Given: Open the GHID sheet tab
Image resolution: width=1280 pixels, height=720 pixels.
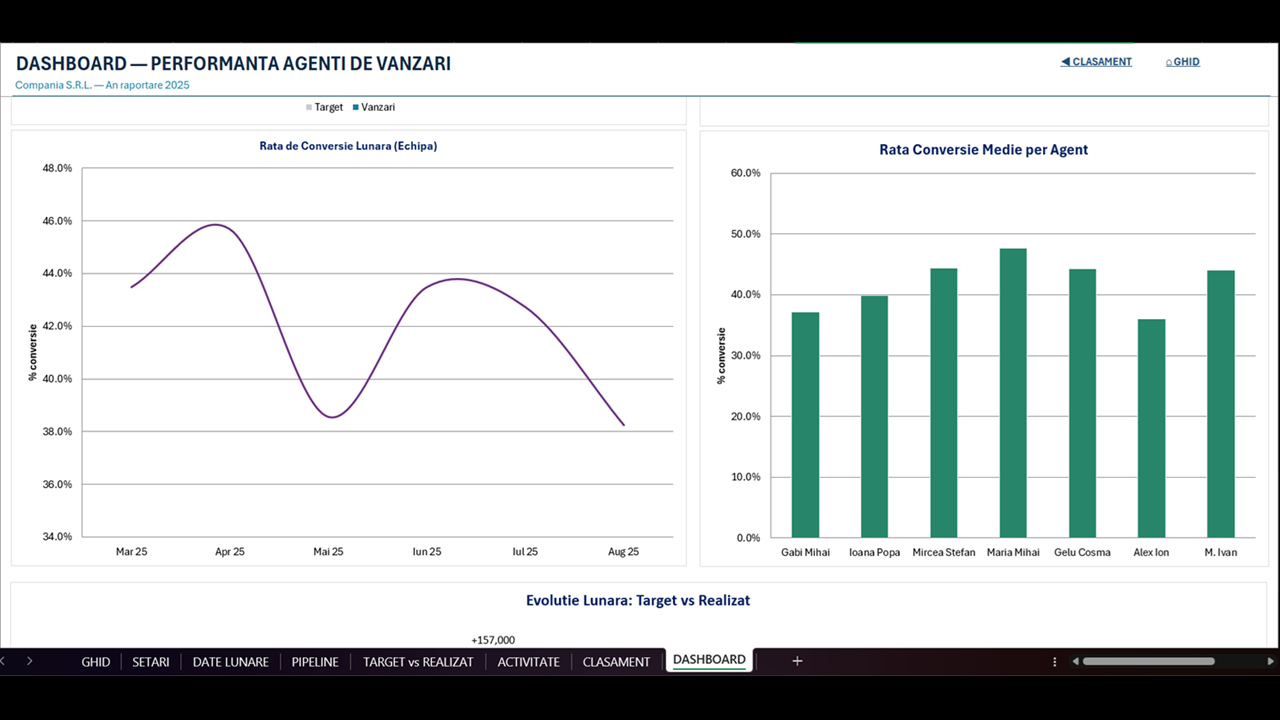Looking at the screenshot, I should click(96, 662).
